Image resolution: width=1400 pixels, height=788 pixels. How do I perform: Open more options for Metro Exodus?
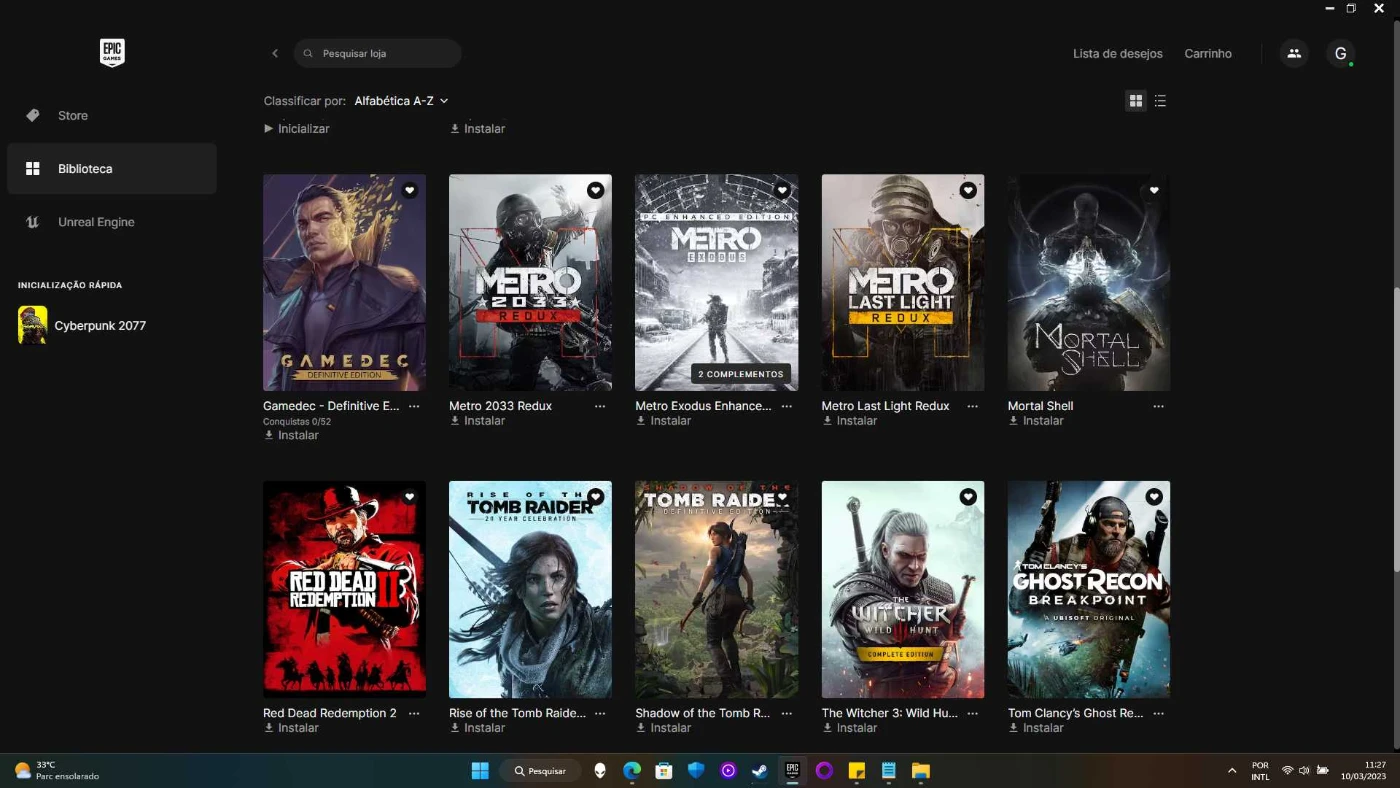[x=786, y=406]
